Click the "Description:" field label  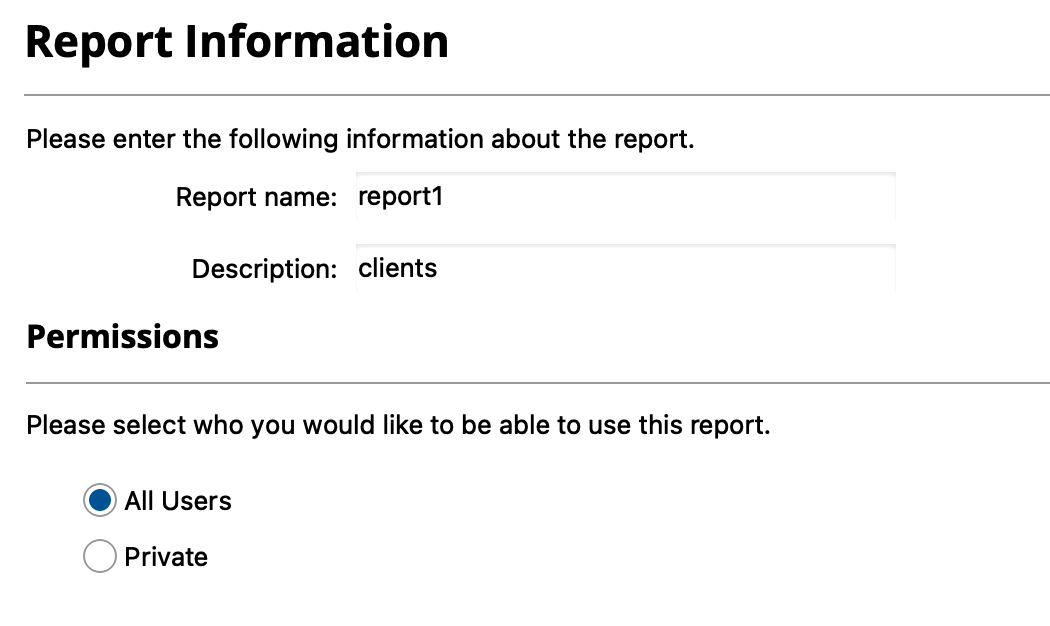264,269
